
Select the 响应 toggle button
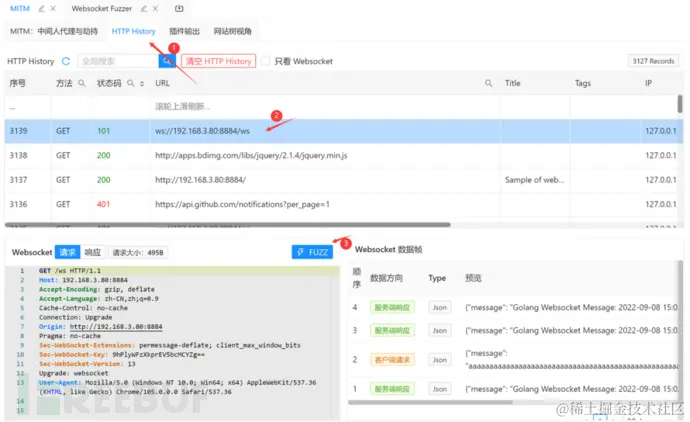[92, 252]
